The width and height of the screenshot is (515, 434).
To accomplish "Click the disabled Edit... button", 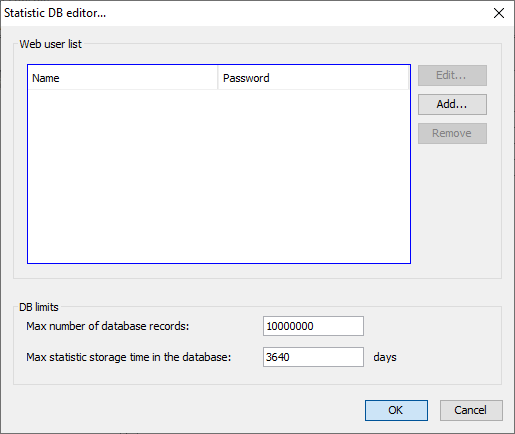I will pos(452,75).
